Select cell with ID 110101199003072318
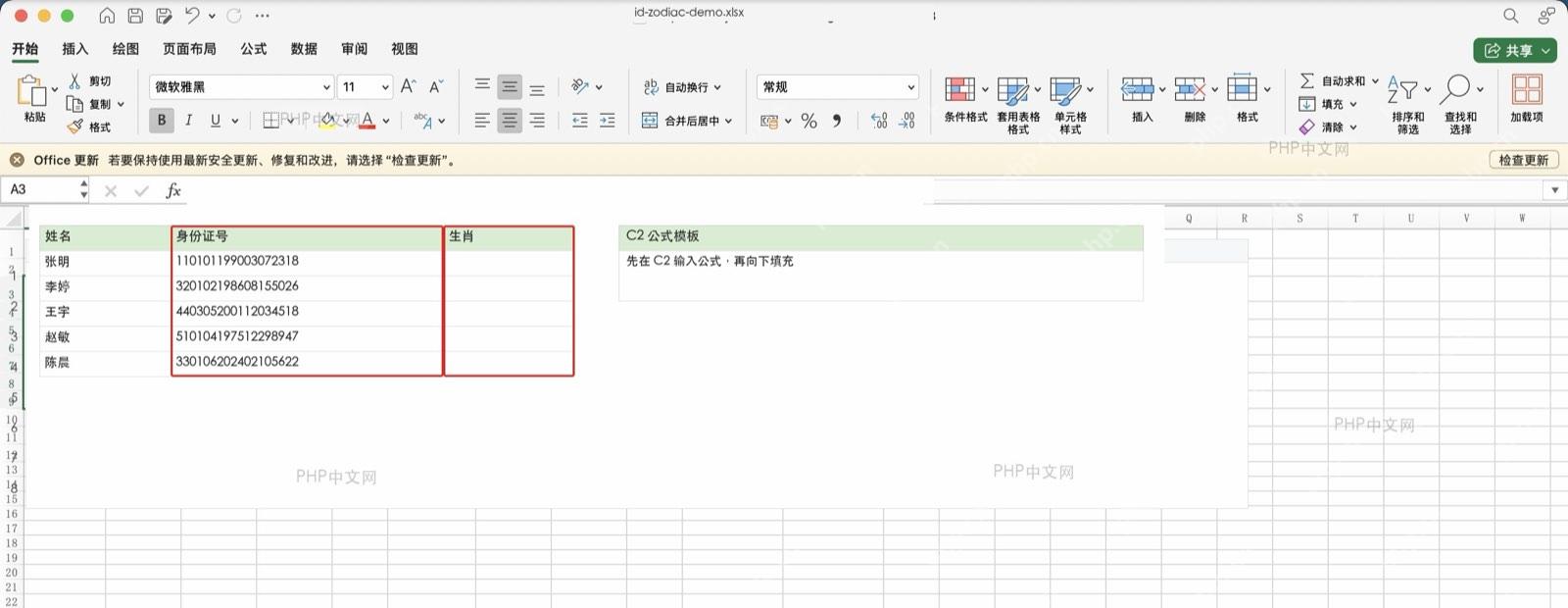The width and height of the screenshot is (1568, 608). click(307, 261)
